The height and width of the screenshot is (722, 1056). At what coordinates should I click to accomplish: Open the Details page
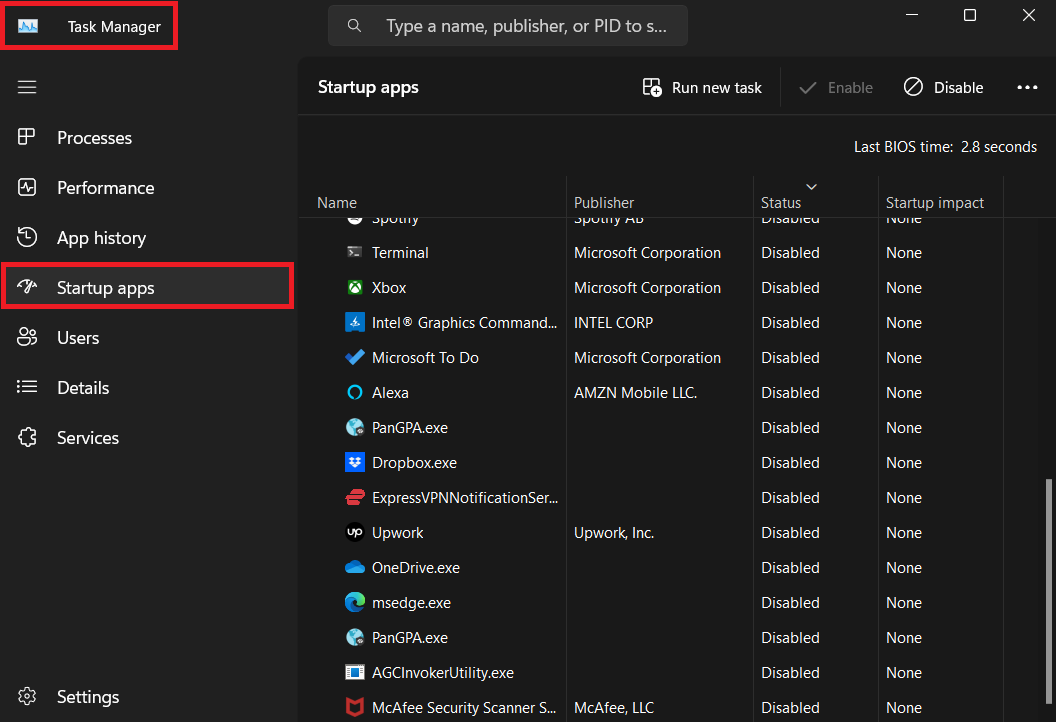pyautogui.click(x=147, y=387)
